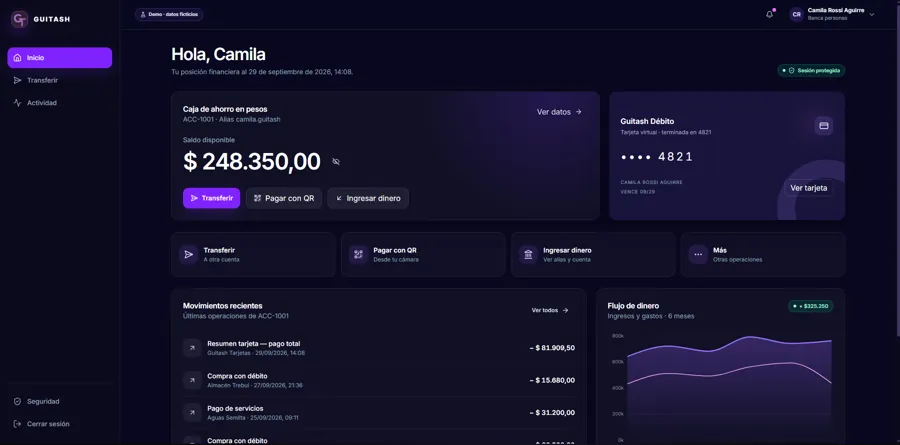This screenshot has width=900, height=445.
Task: Click the Resumen tarjeta — pago total entry
Action: click(379, 348)
